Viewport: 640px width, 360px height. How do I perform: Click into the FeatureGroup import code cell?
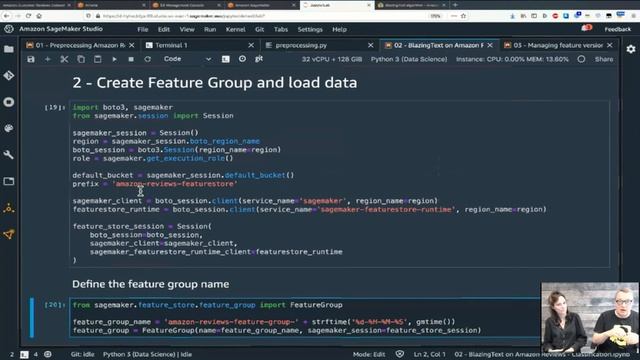coord(305,318)
